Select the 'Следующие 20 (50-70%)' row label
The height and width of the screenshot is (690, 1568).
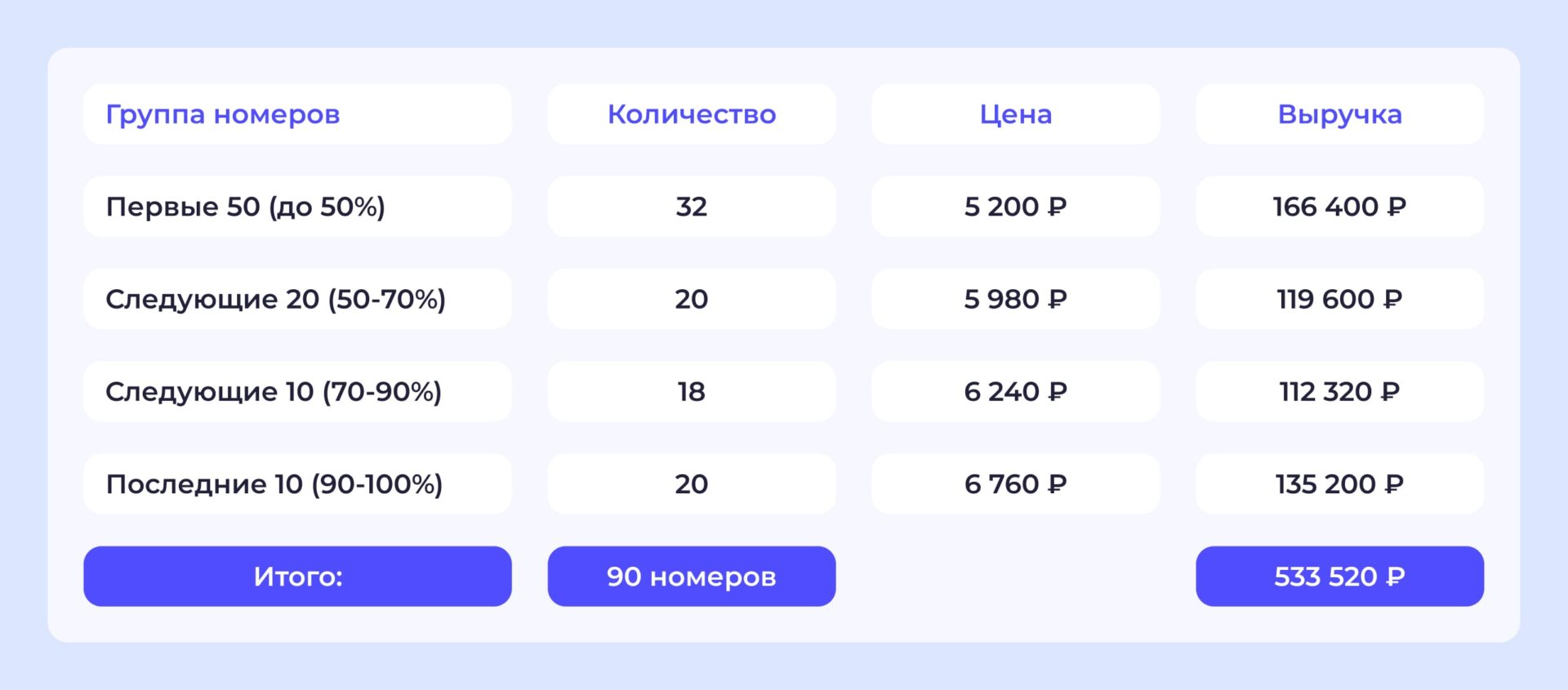click(297, 299)
